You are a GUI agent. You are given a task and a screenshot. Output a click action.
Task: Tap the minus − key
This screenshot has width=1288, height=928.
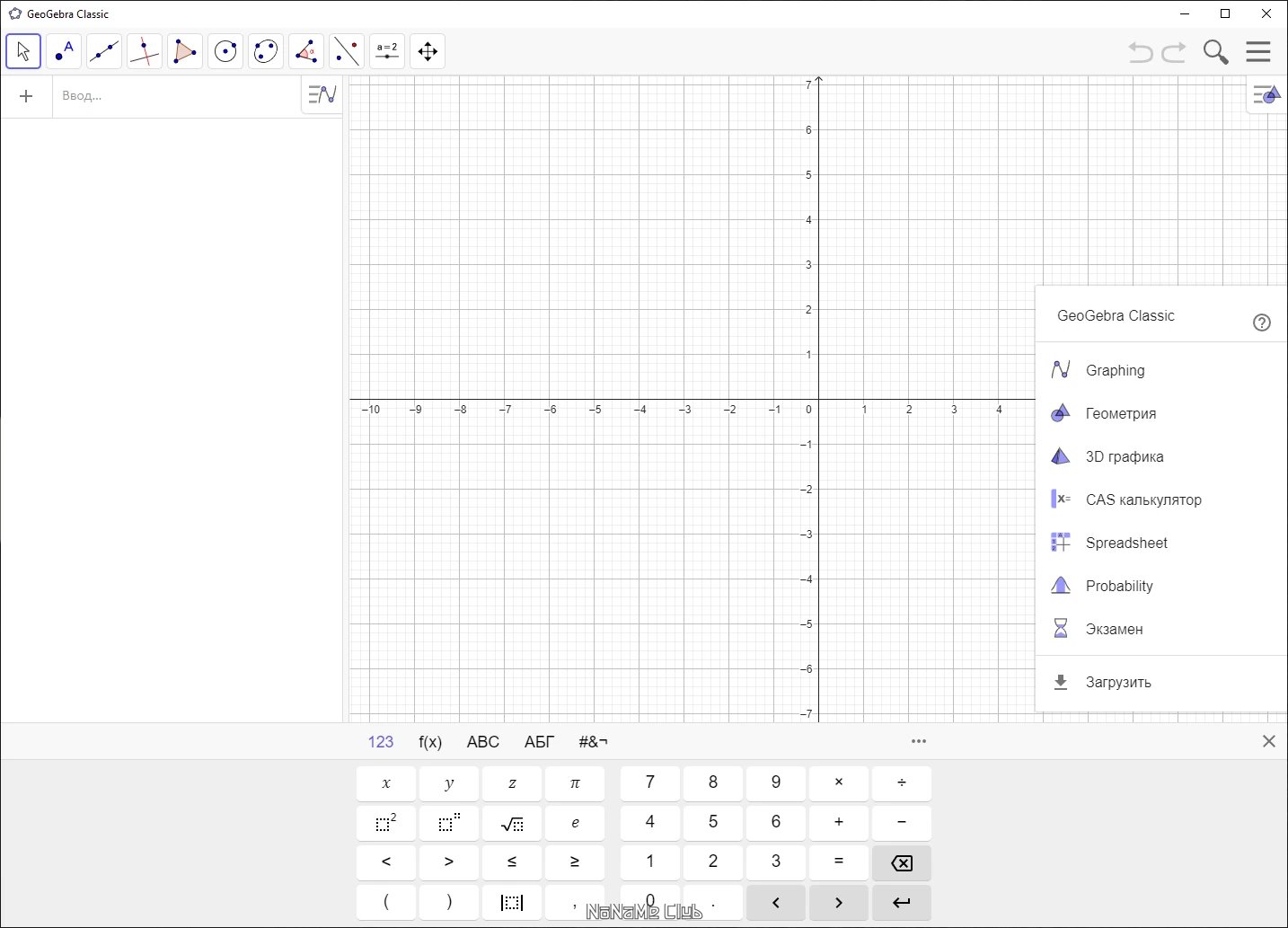click(x=902, y=823)
